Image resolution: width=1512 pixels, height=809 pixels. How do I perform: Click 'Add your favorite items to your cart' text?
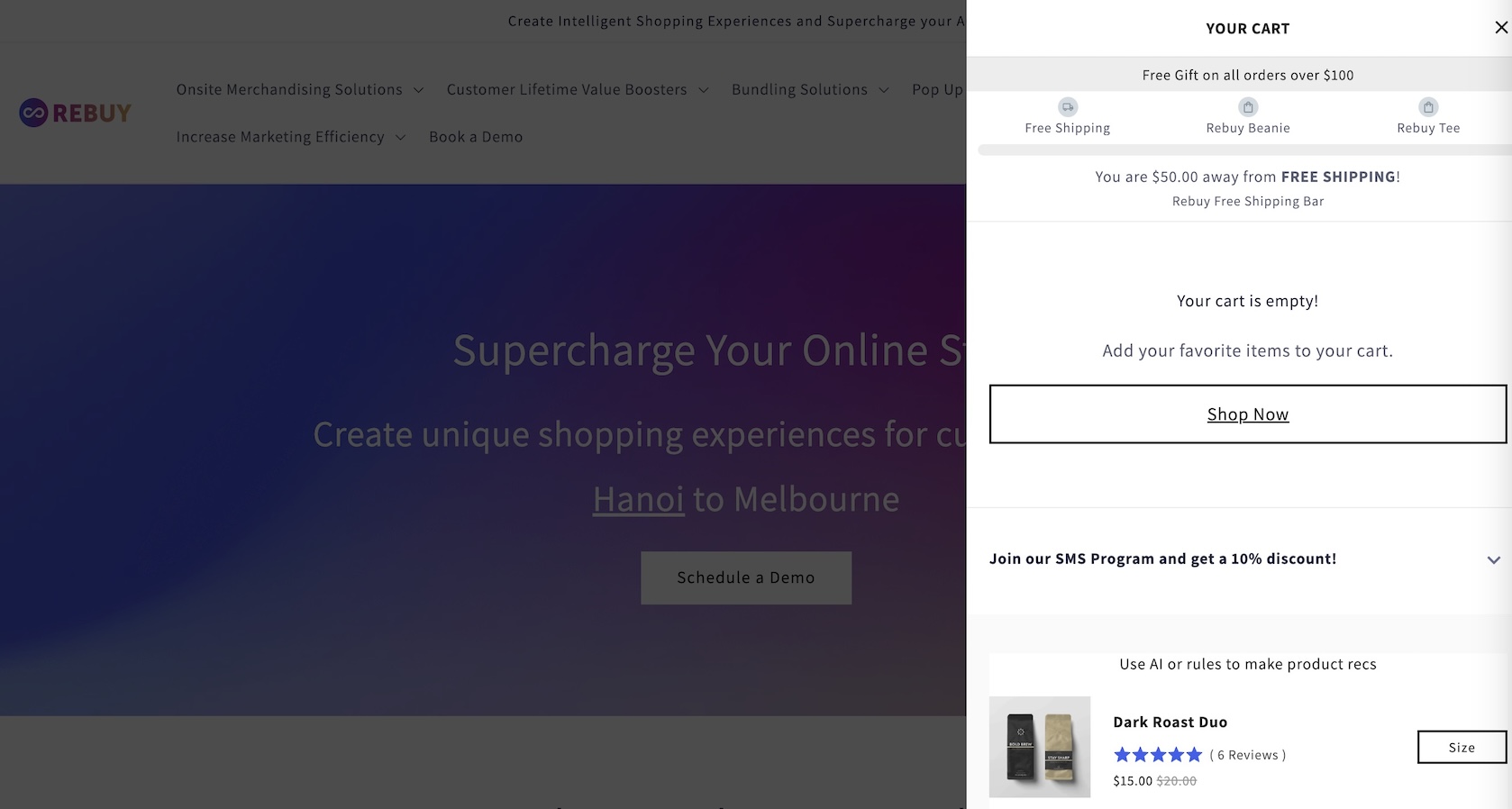pos(1248,350)
